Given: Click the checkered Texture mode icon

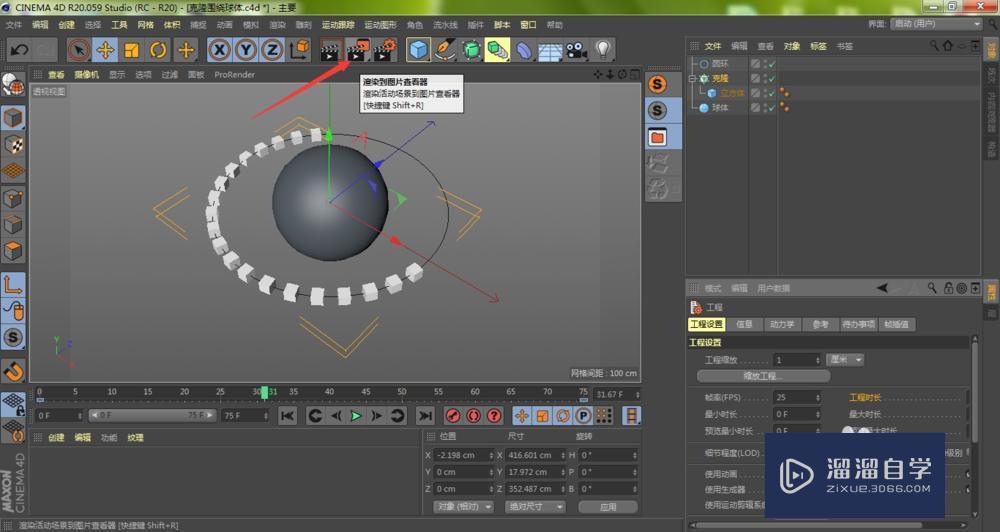Looking at the screenshot, I should [13, 145].
